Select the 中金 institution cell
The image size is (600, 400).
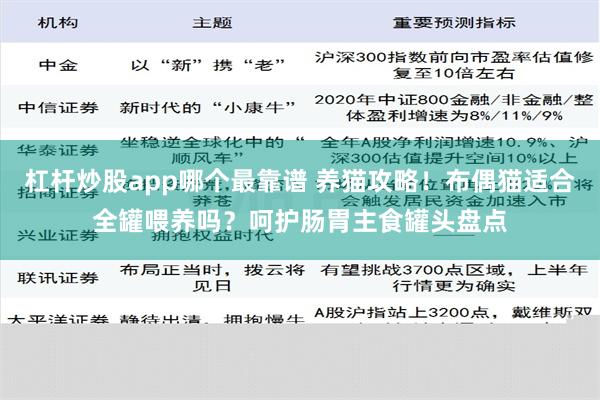point(58,65)
